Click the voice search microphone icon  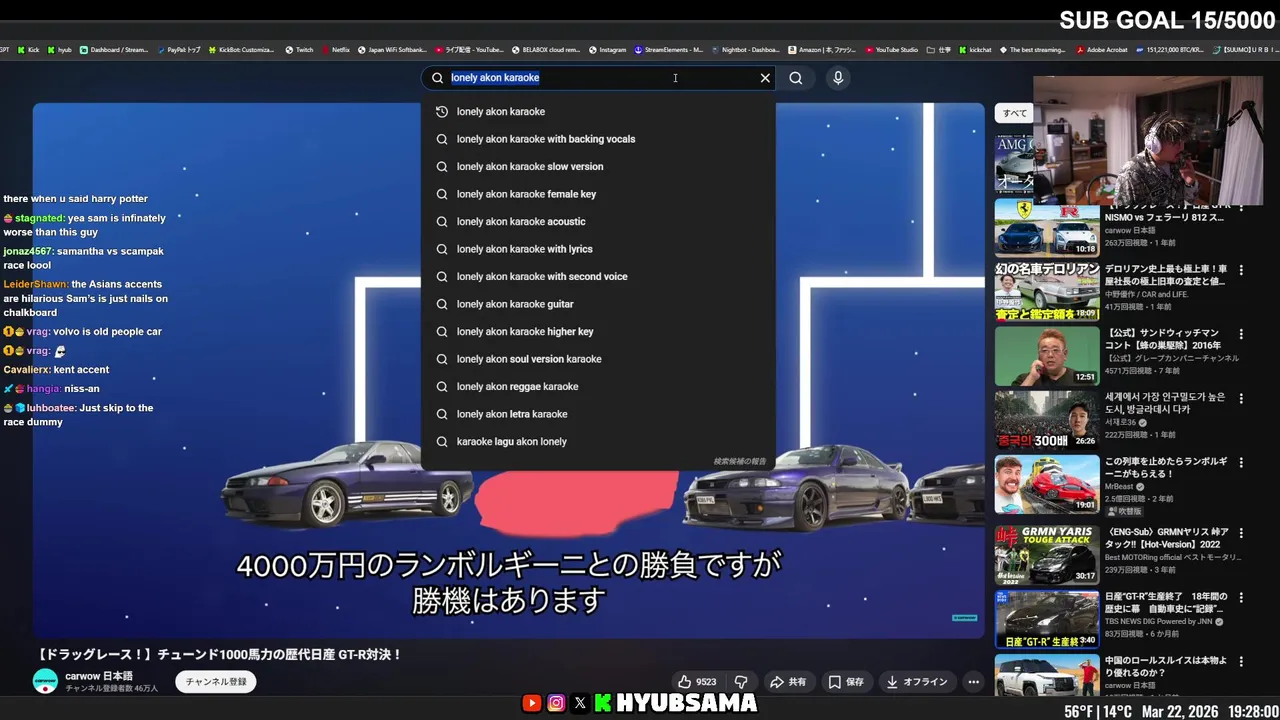[x=838, y=78]
